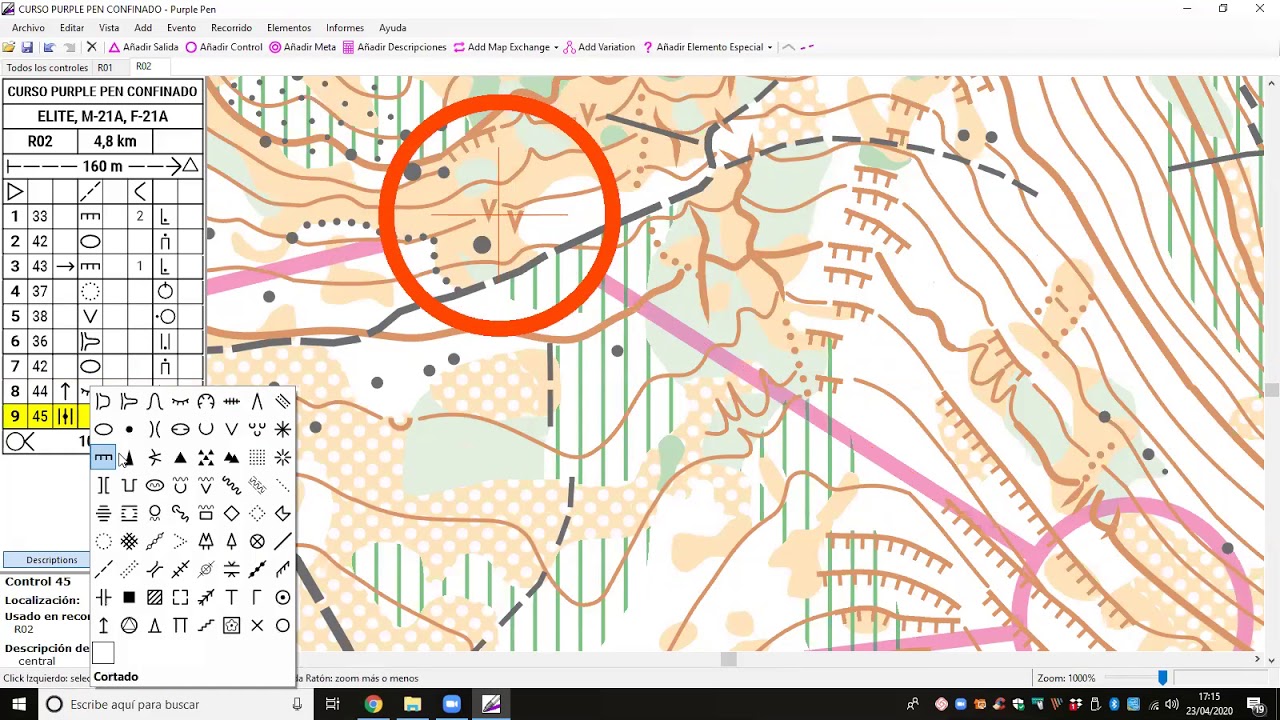Select the highlighted cliff (Cortado) symbol
This screenshot has height=720, width=1280.
(103, 457)
